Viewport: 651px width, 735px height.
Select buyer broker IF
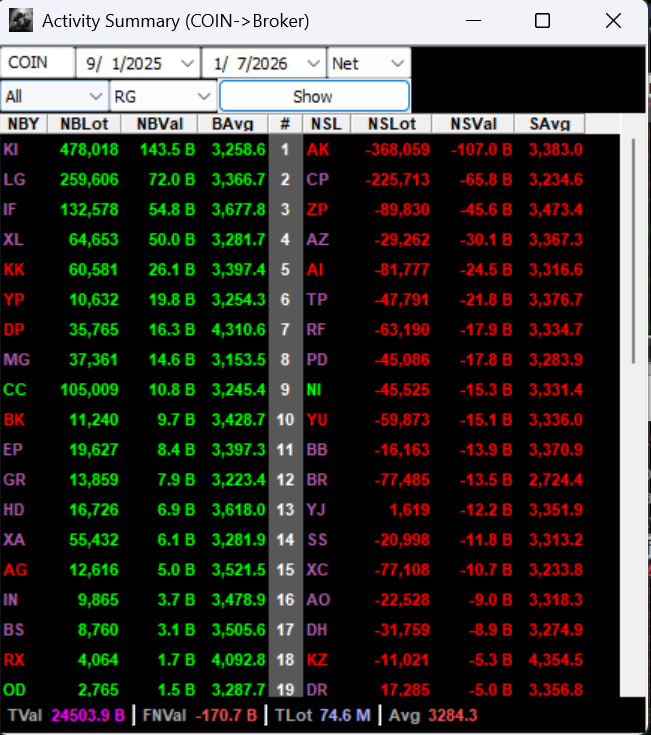[x=9, y=210]
